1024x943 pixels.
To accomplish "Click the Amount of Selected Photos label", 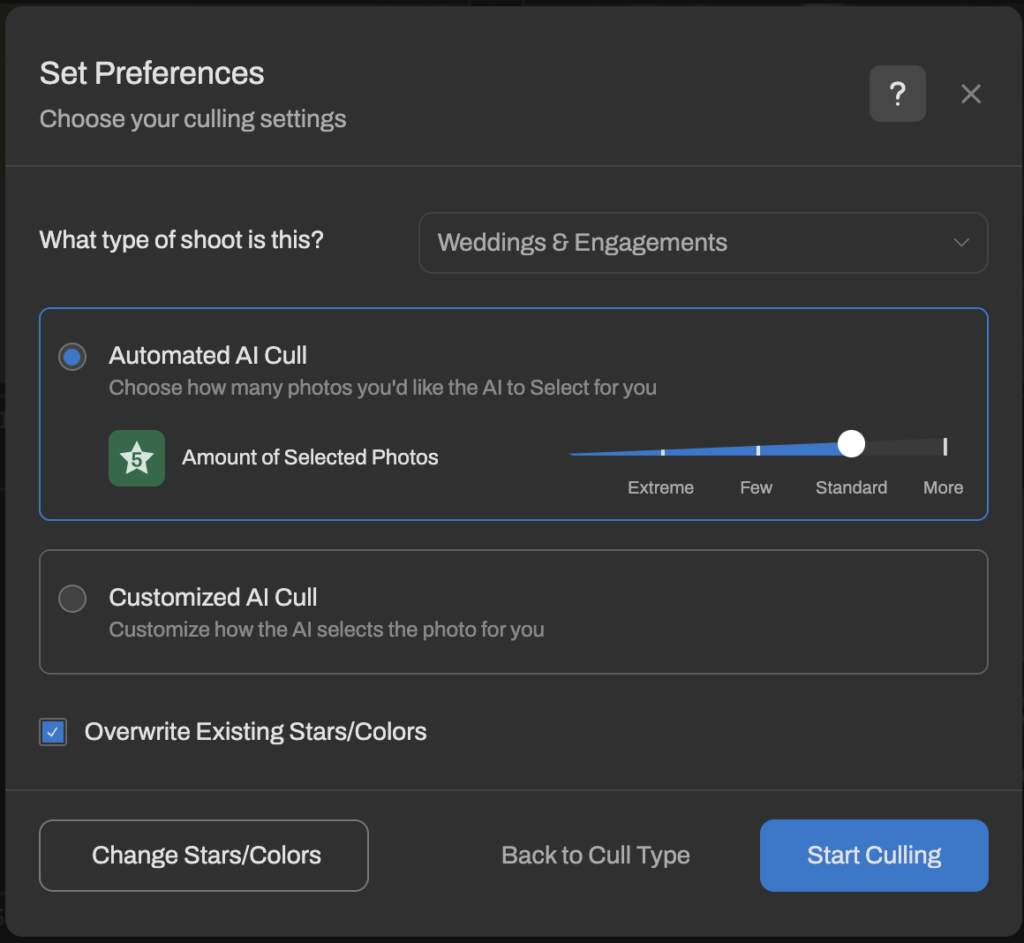I will [x=309, y=457].
